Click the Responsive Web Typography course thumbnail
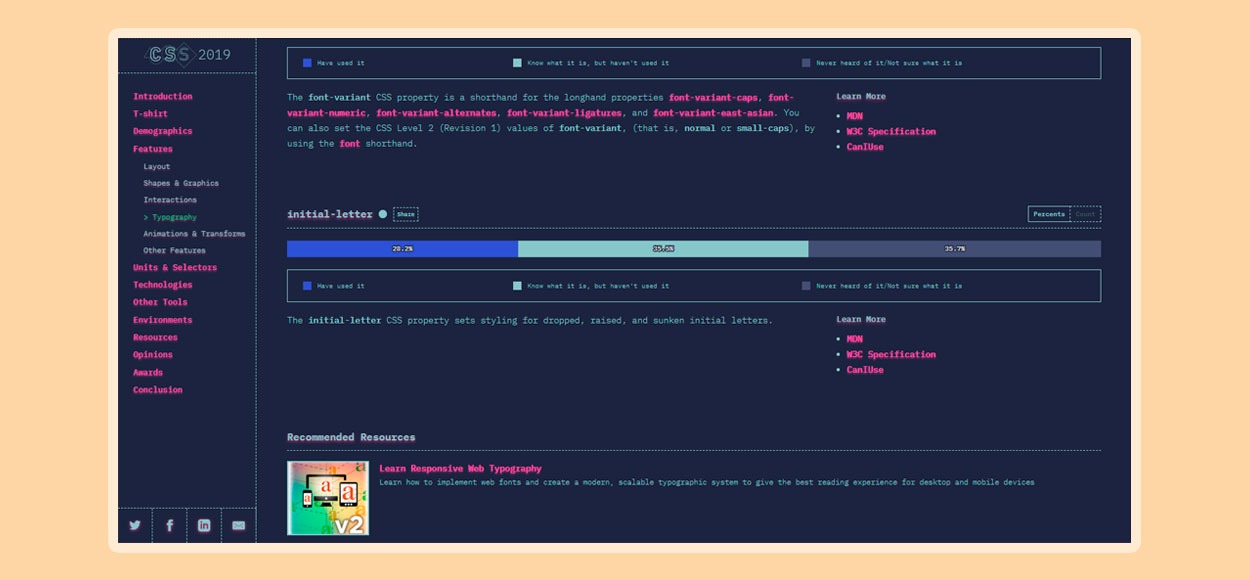The image size is (1250, 580). click(328, 498)
